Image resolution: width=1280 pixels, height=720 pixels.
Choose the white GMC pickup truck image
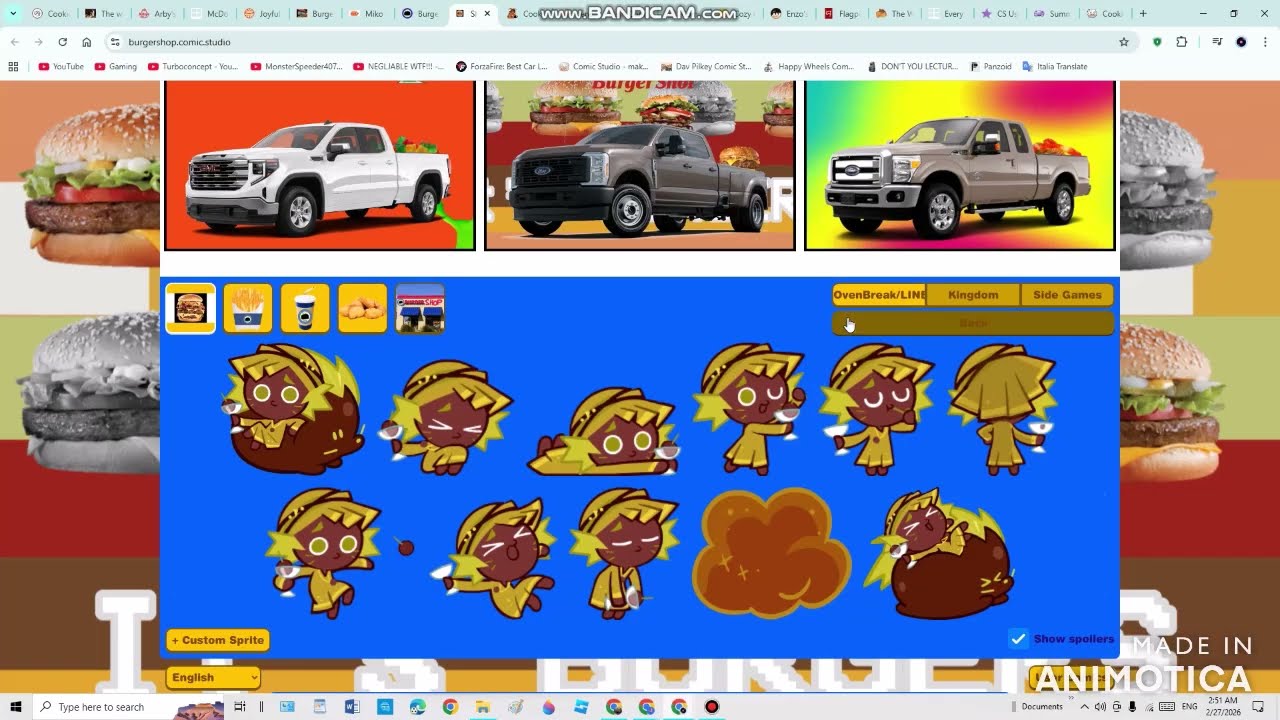[x=320, y=165]
